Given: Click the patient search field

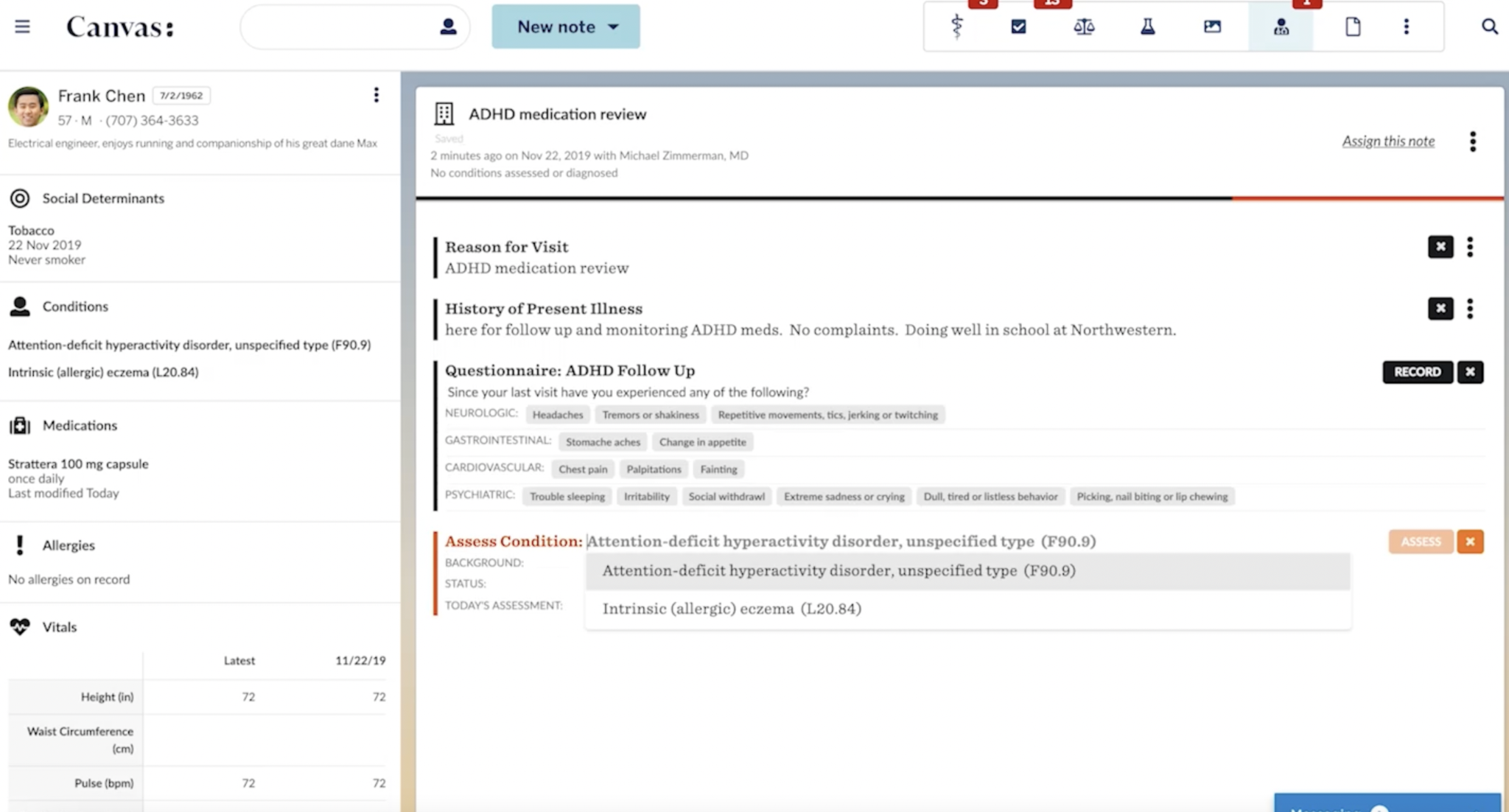Looking at the screenshot, I should pos(355,27).
